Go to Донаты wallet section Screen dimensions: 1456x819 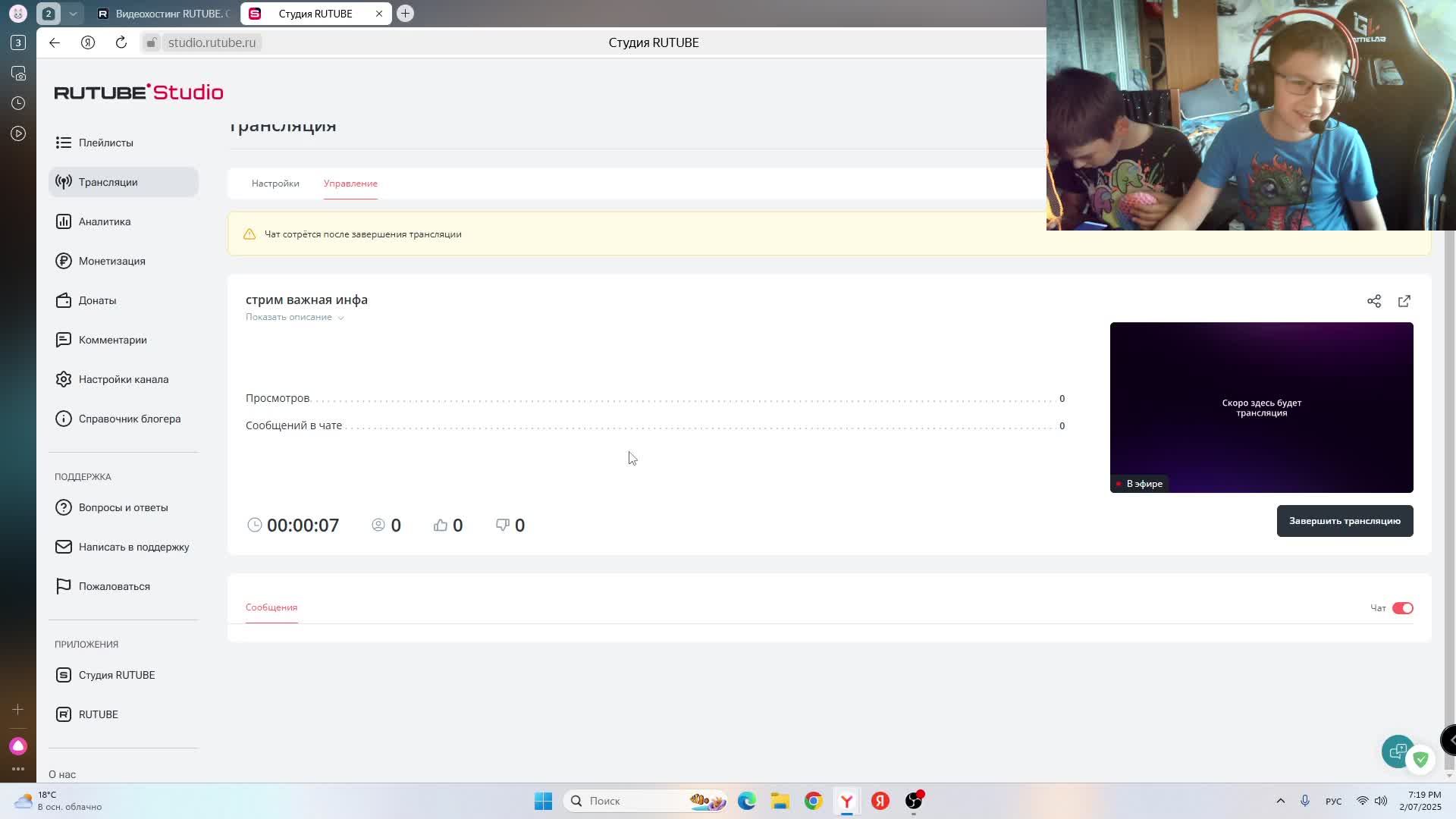click(x=97, y=300)
